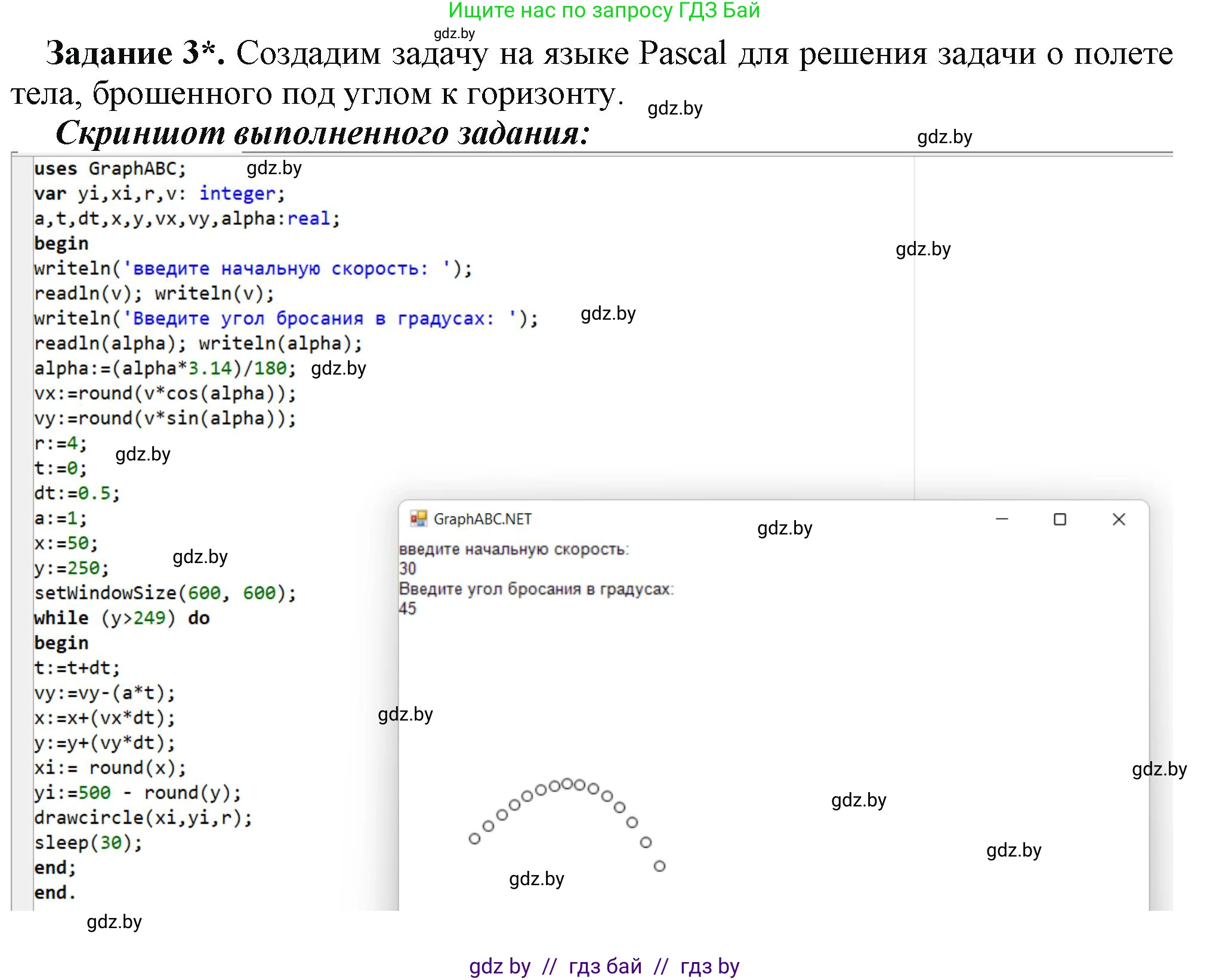Viewport: 1210px width, 980px height.
Task: Close the GraphABC.NET window
Action: [x=1119, y=519]
